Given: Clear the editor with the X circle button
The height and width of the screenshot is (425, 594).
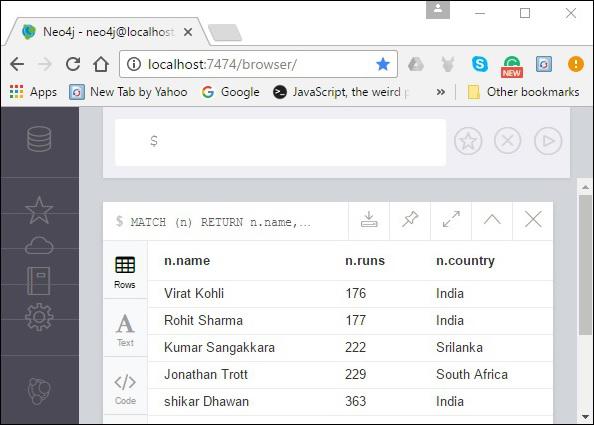Looking at the screenshot, I should tap(508, 141).
